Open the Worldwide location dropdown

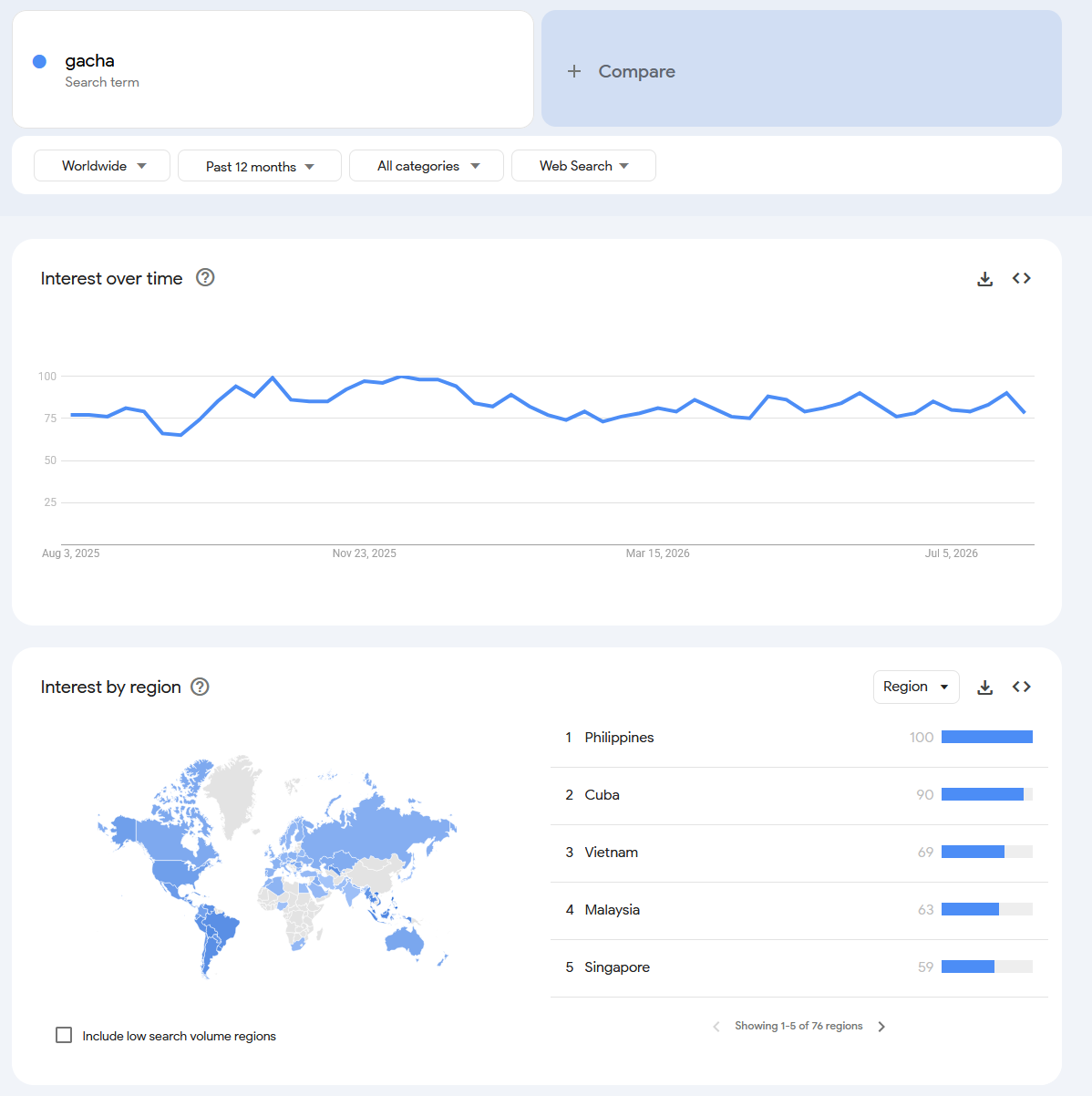[x=102, y=166]
